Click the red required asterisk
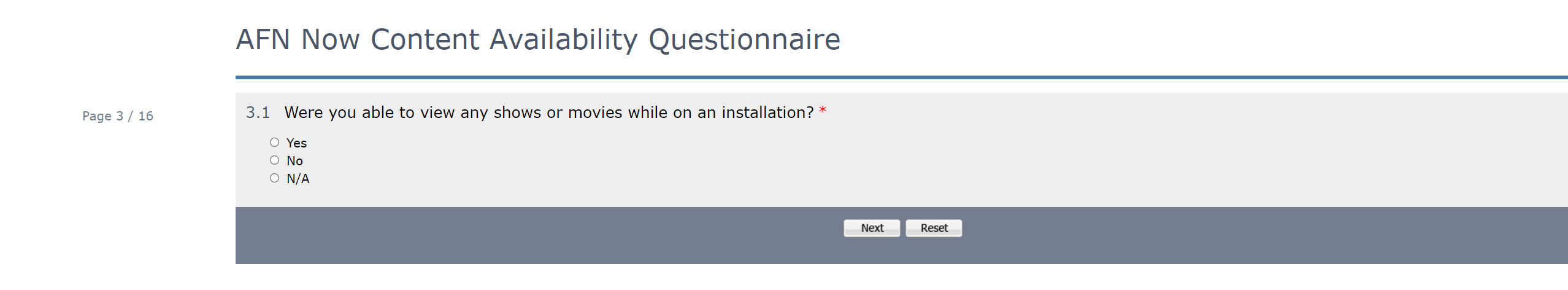Viewport: 1568px width, 290px height. coord(823,111)
